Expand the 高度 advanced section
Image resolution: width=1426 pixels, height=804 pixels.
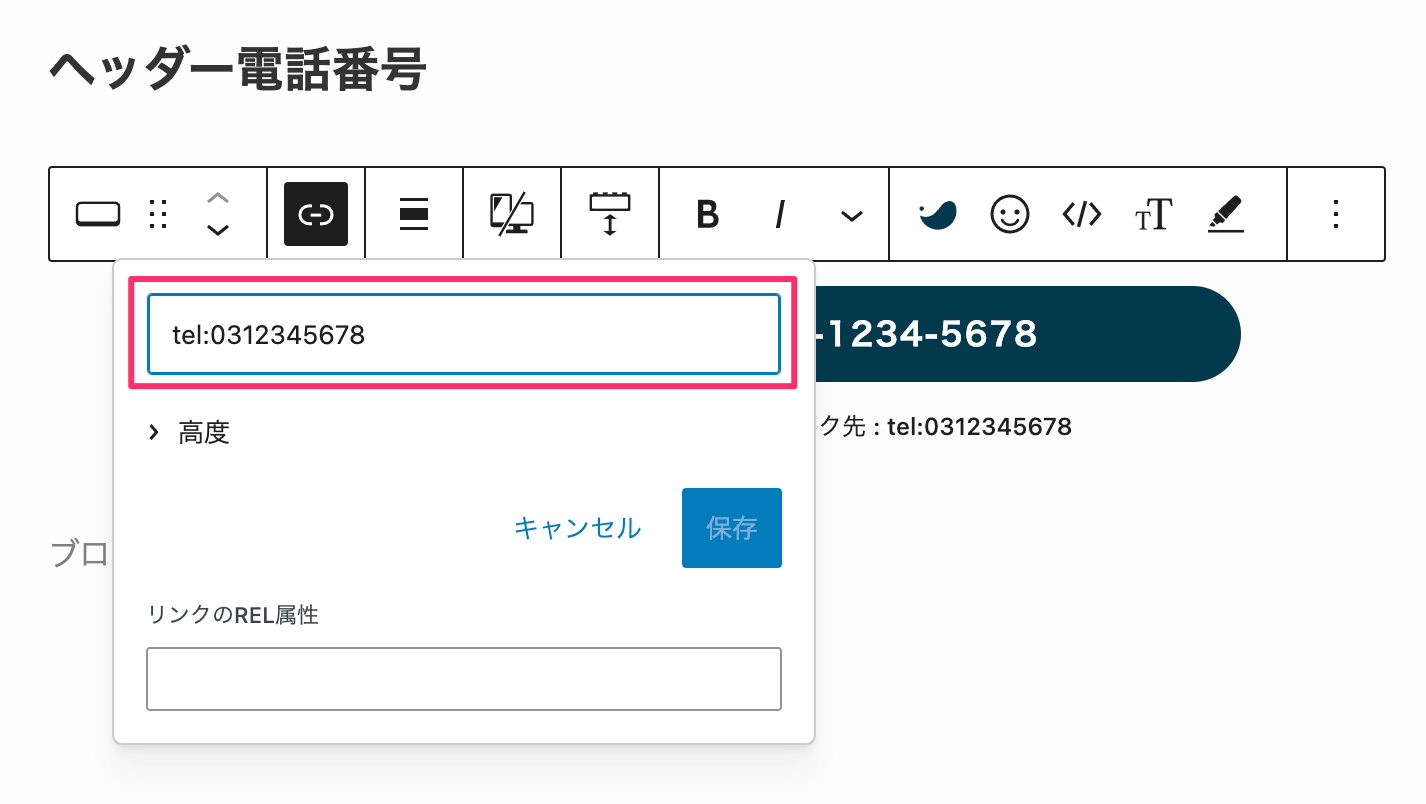point(189,432)
